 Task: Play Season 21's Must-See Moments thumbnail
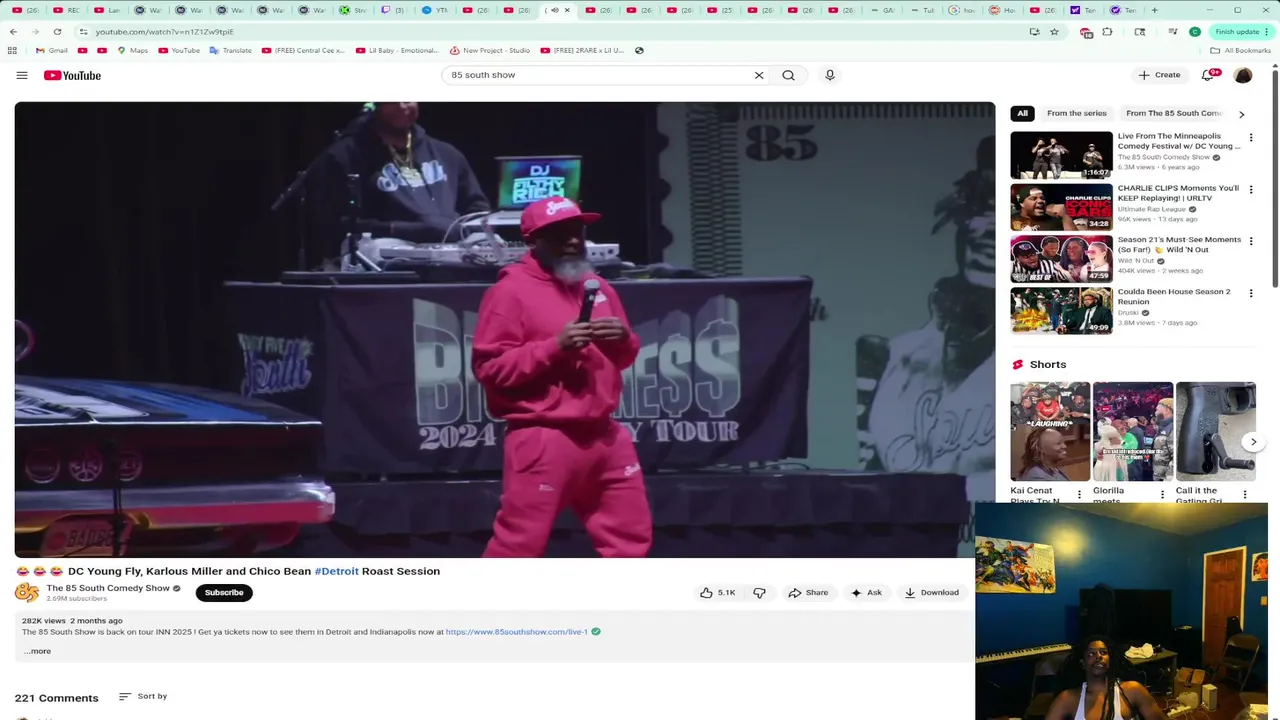[1061, 259]
